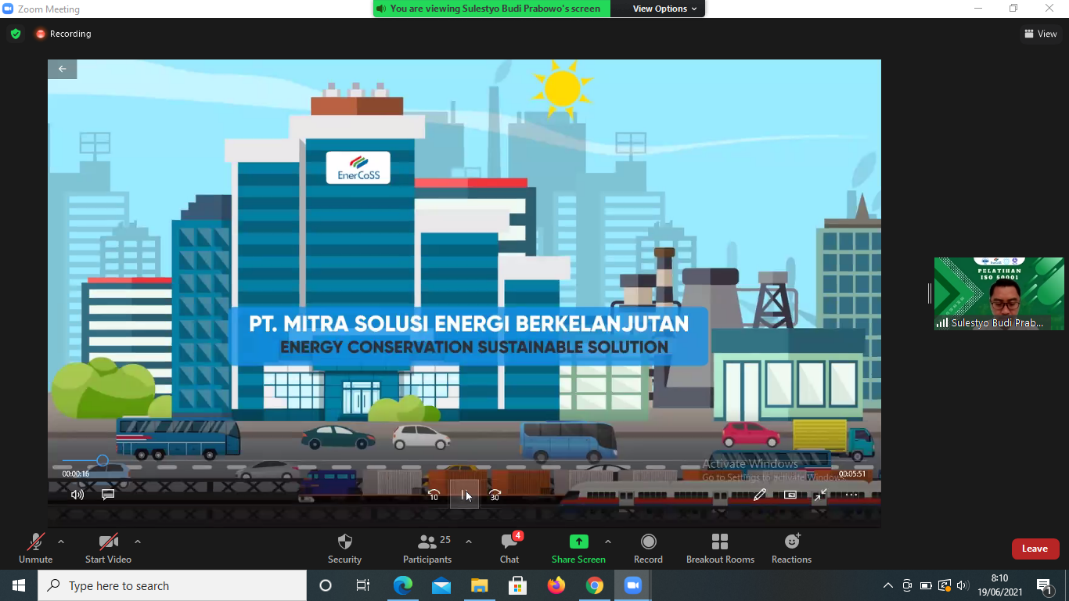This screenshot has width=1069, height=601.
Task: Open the Participants panel
Action: coord(427,549)
